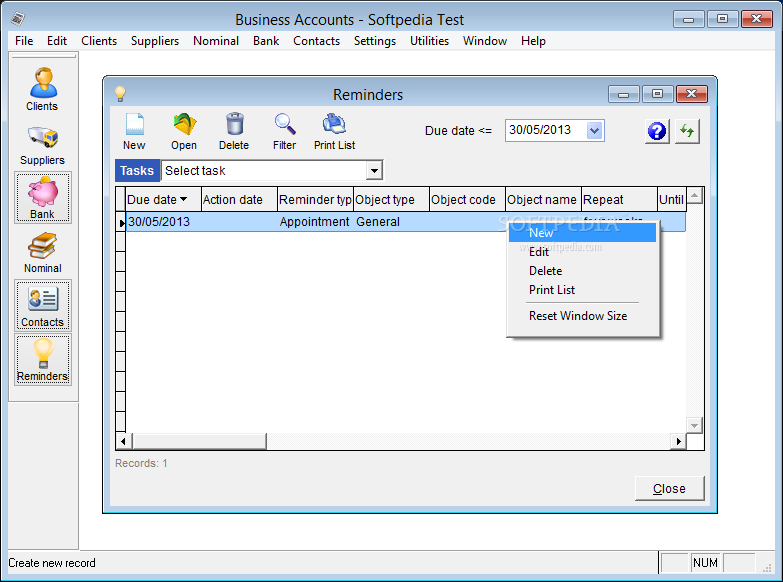This screenshot has height=582, width=783.
Task: Expand the Select task combo box arrow
Action: point(374,170)
